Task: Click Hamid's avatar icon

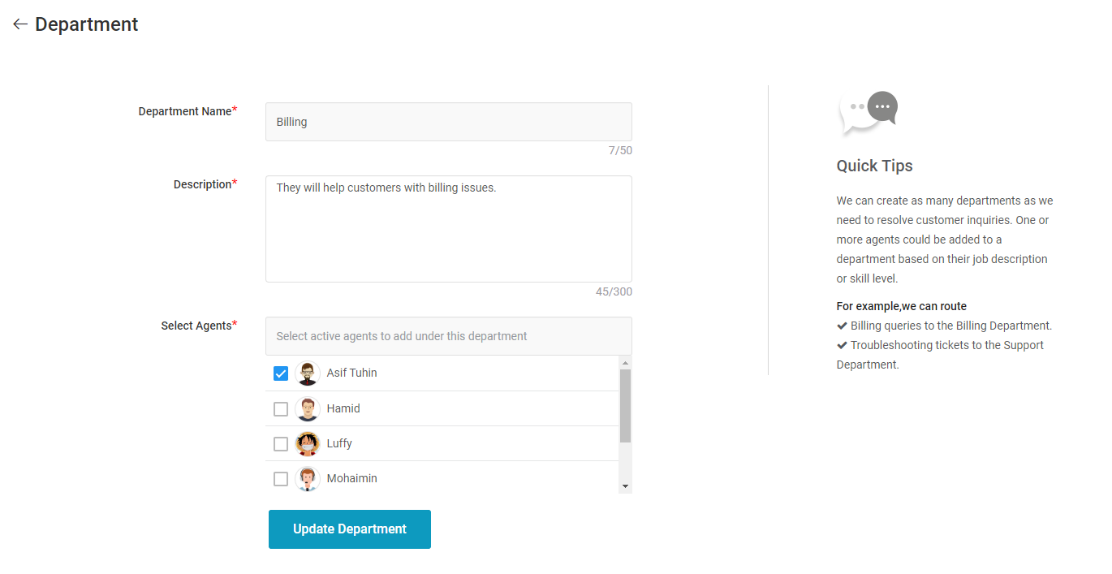Action: (x=307, y=409)
